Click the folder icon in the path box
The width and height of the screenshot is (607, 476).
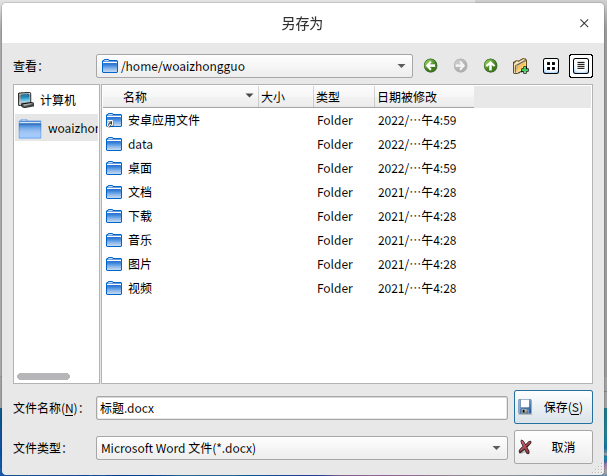click(110, 66)
